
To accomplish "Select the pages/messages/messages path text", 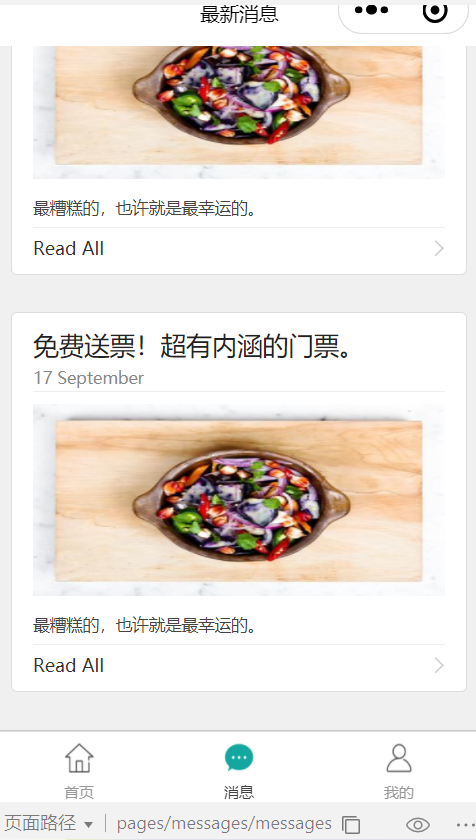I will tap(224, 824).
